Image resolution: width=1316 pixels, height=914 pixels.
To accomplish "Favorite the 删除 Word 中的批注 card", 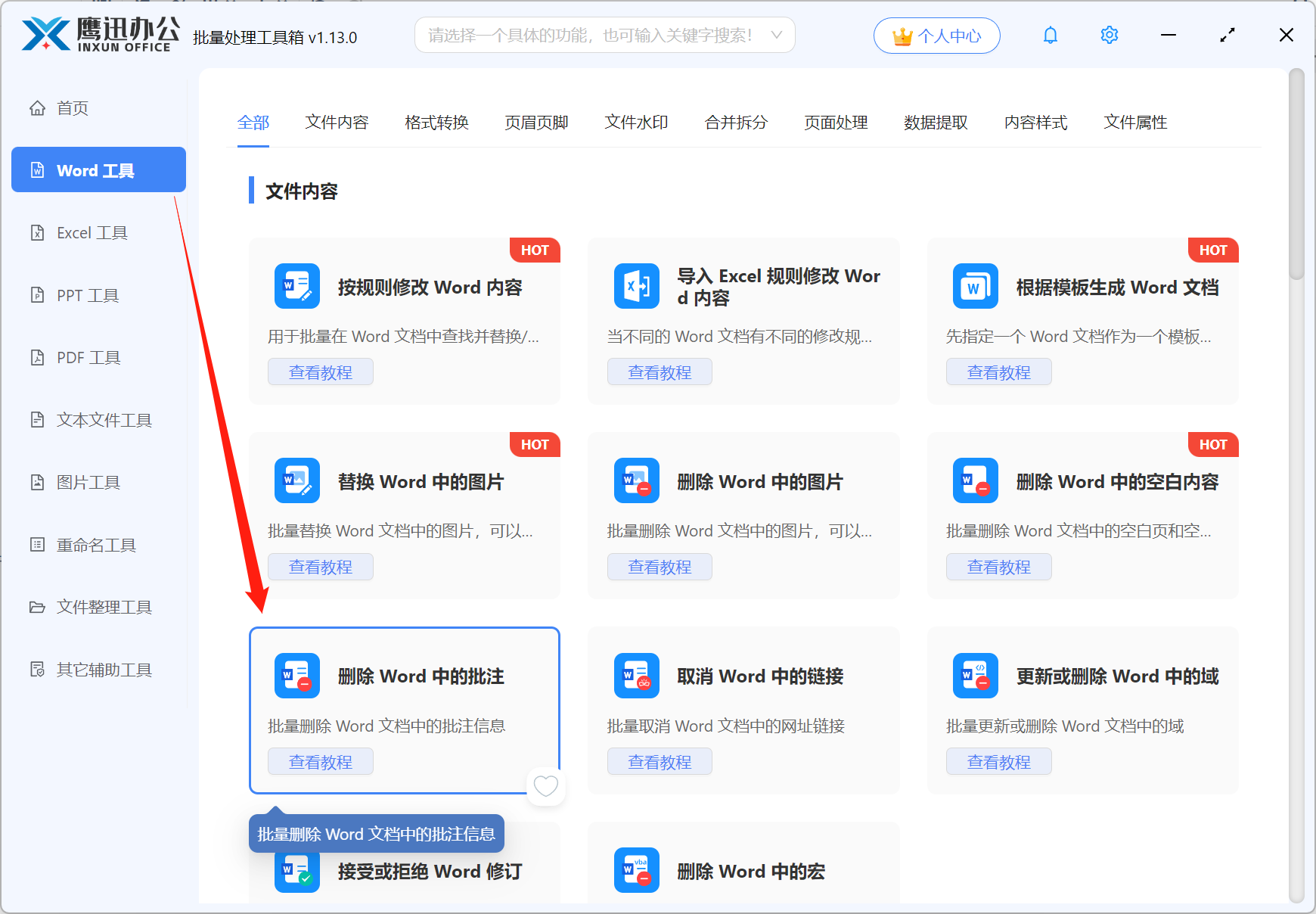I will 546,787.
